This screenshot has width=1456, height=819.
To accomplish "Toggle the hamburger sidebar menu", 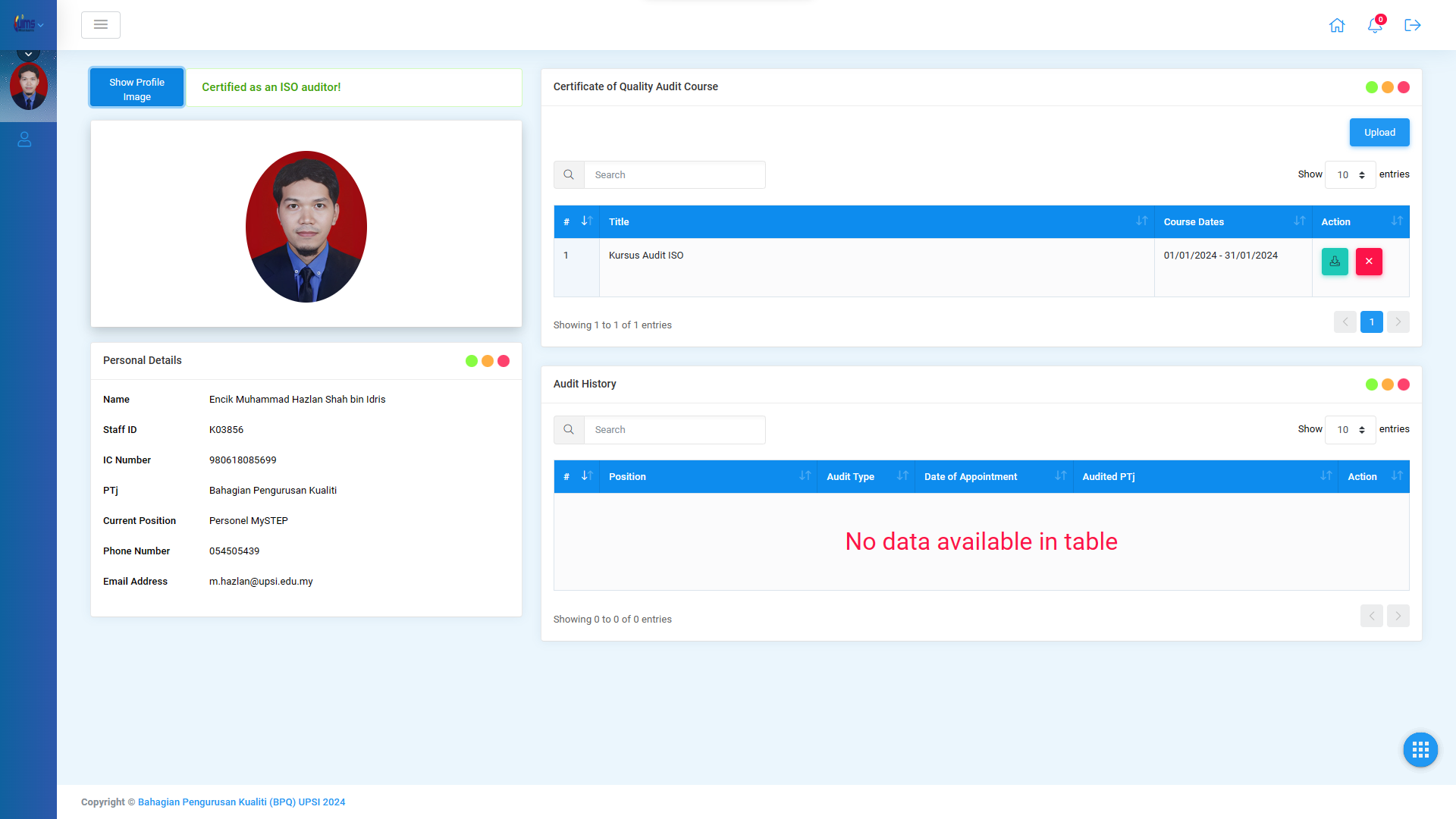I will click(101, 25).
